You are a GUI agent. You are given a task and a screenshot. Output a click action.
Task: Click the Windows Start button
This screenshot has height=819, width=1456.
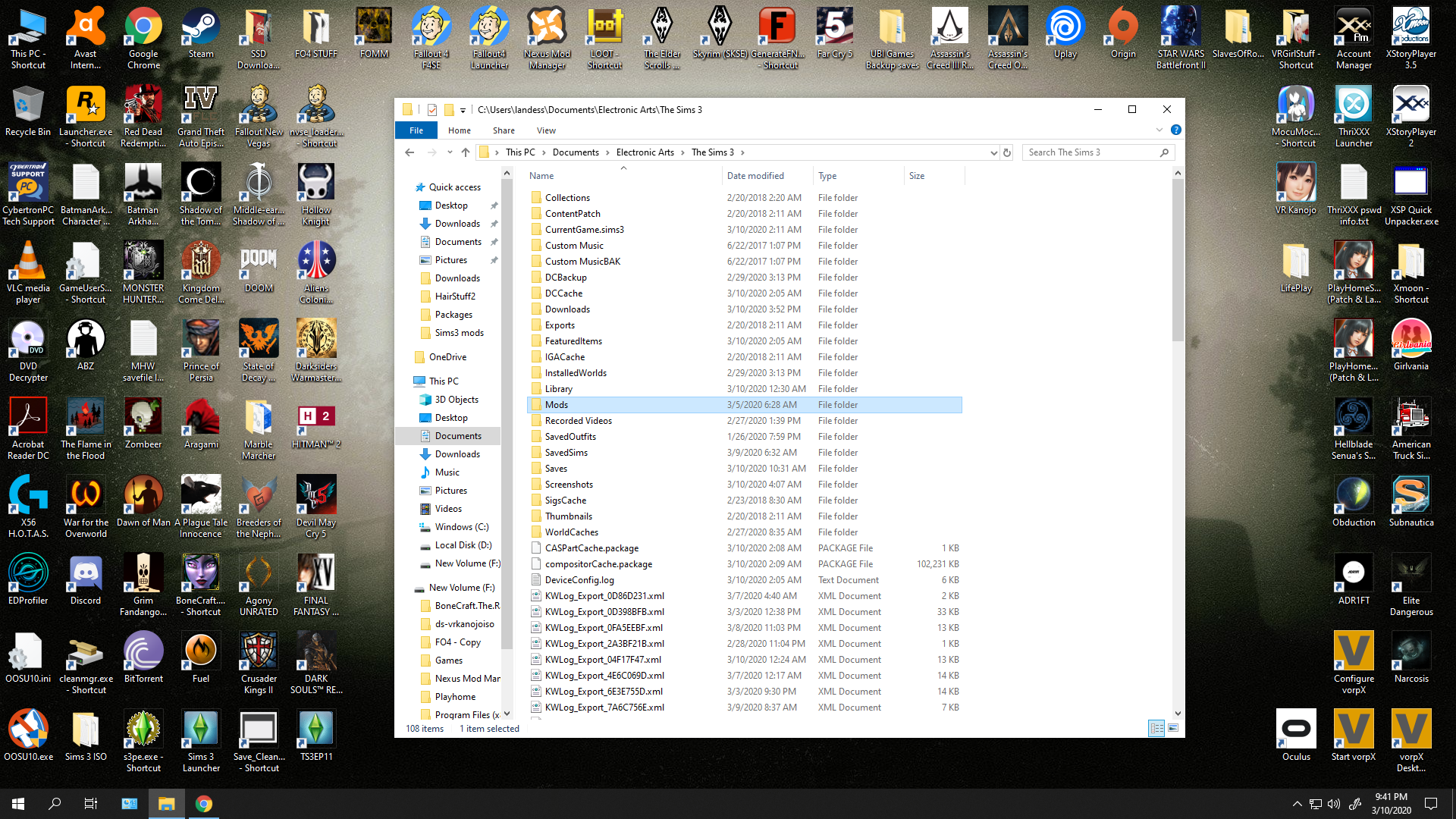[18, 804]
